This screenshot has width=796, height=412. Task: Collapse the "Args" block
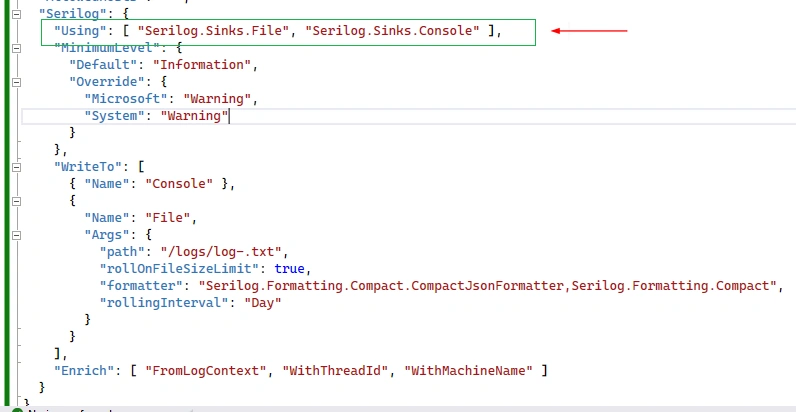[16, 235]
